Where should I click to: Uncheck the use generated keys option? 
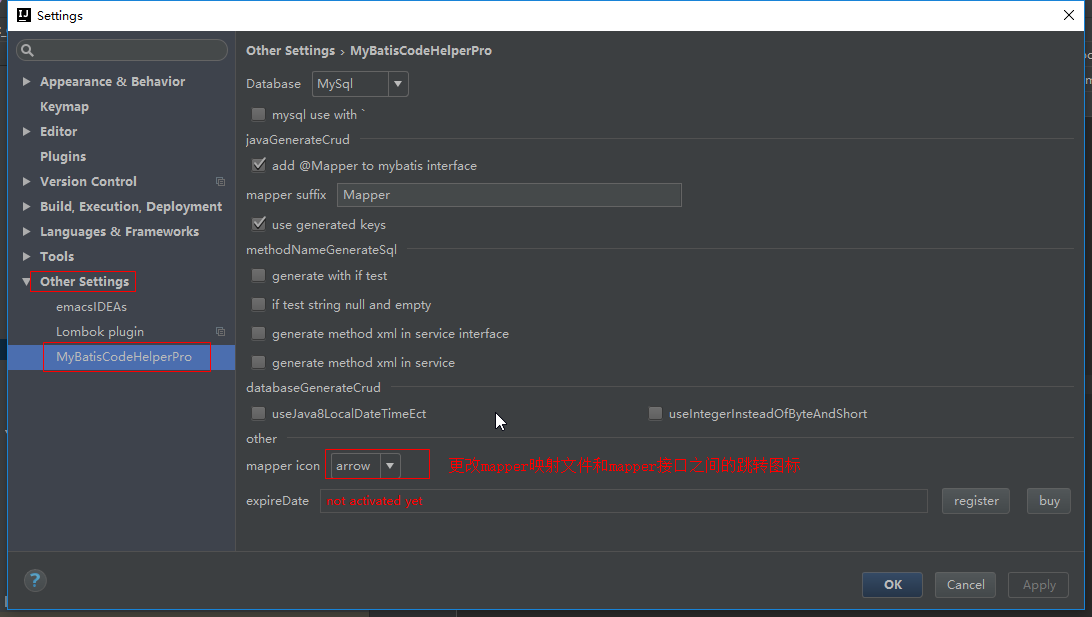click(258, 224)
